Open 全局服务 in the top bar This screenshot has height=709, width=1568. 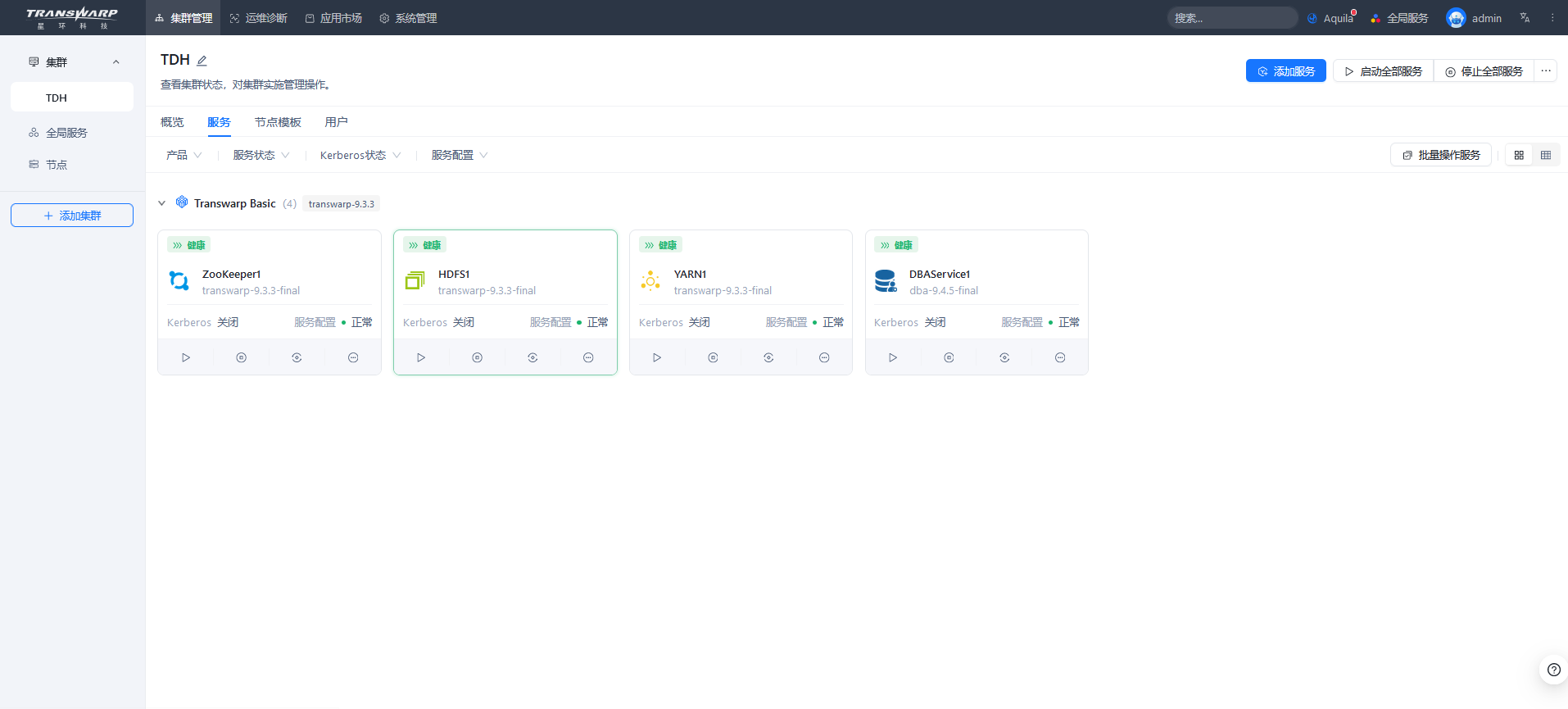[x=1399, y=18]
